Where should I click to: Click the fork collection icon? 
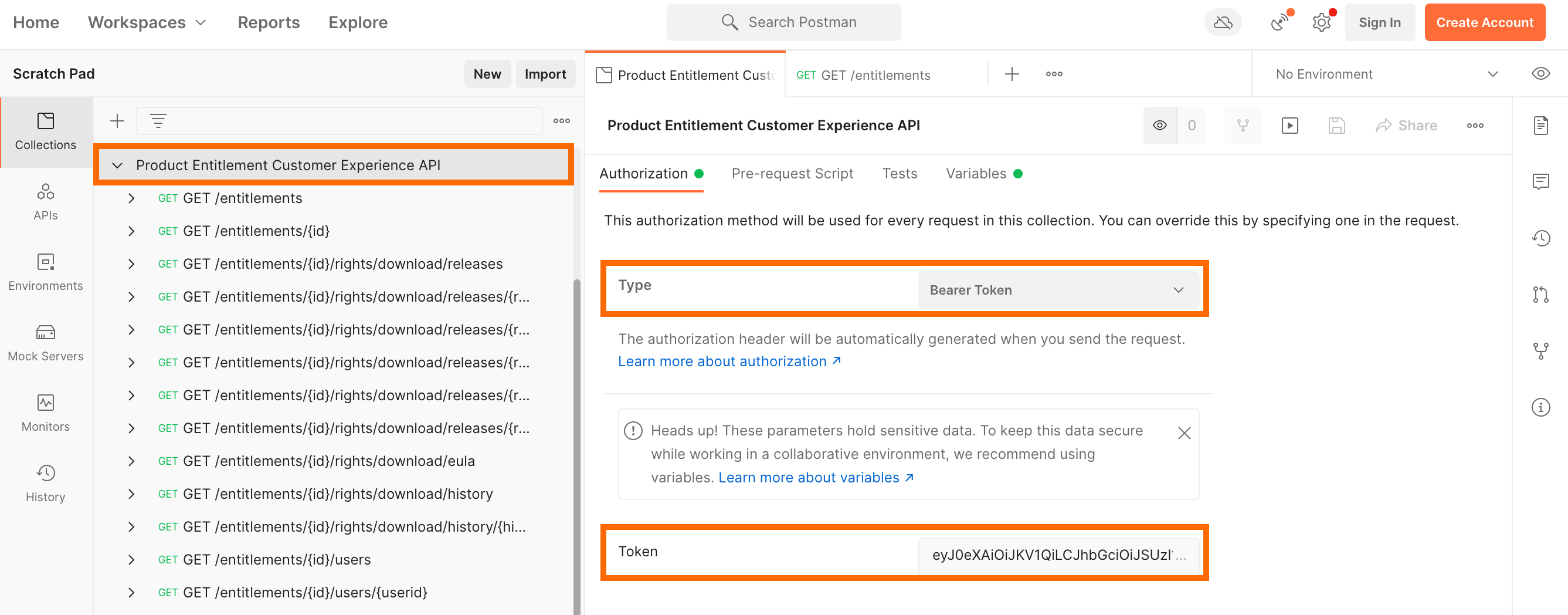point(1243,126)
